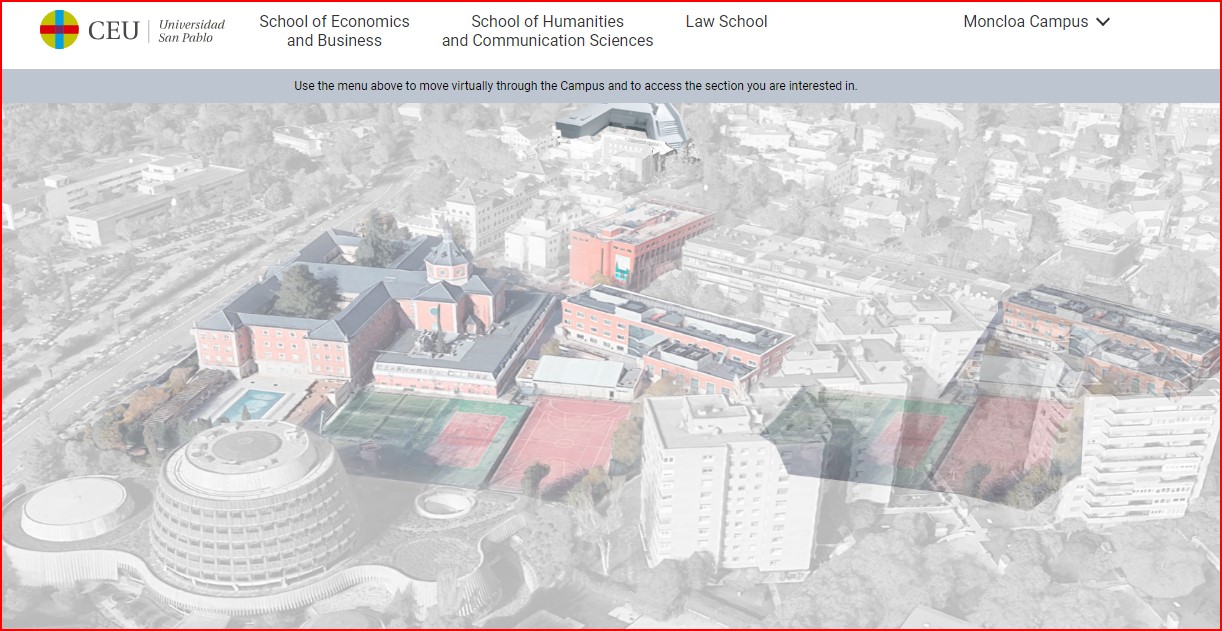Expand the Moncloa Campus dropdown

tap(1025, 22)
